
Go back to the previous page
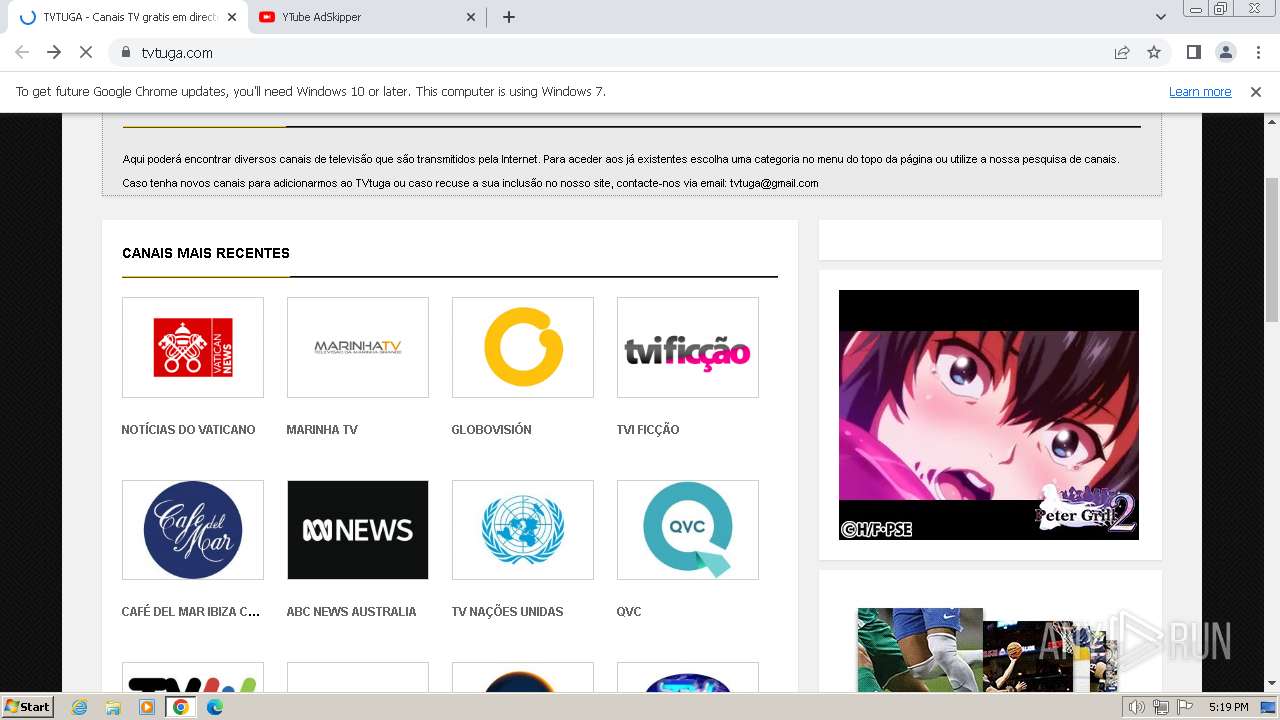pos(22,52)
